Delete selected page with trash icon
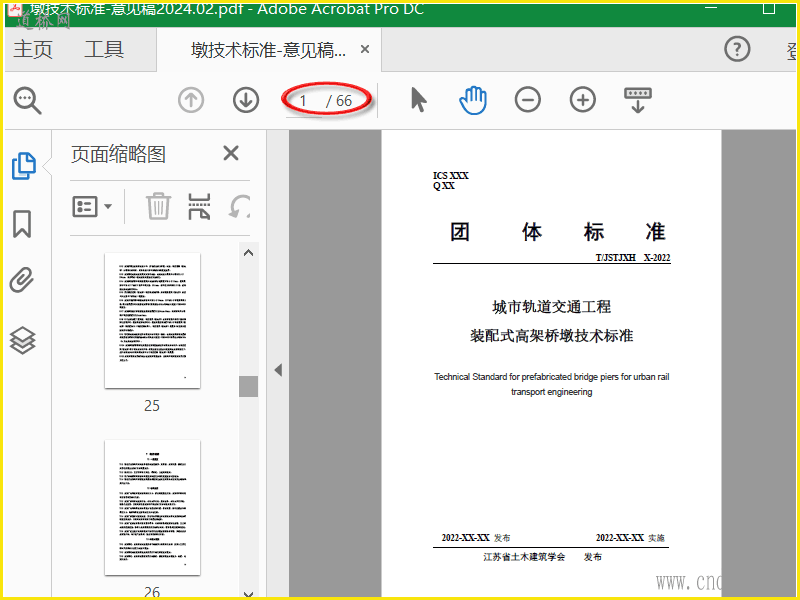This screenshot has height=600, width=800. point(158,206)
